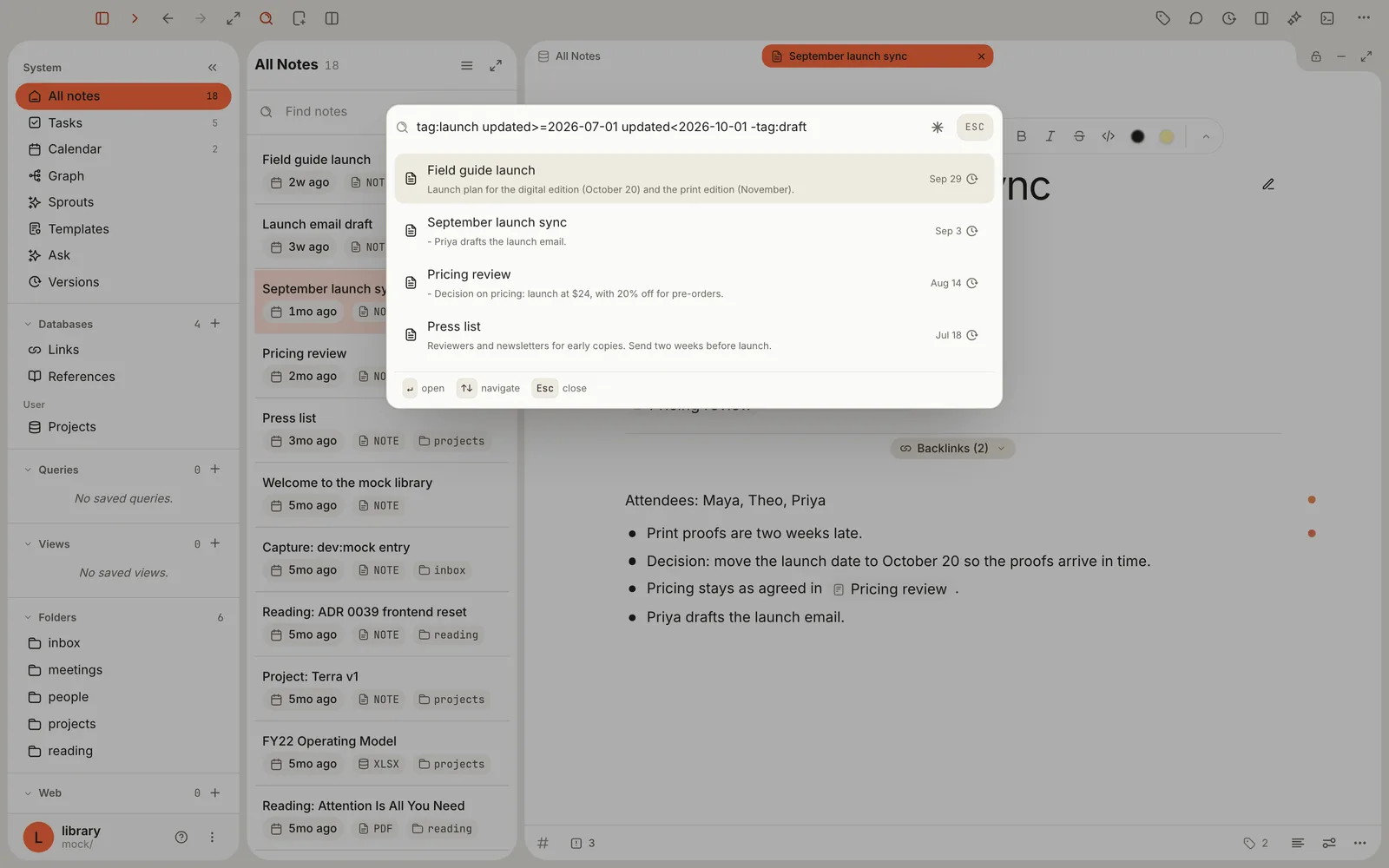This screenshot has height=868, width=1389.
Task: Click the asterisk icon in search dialog
Action: click(938, 127)
